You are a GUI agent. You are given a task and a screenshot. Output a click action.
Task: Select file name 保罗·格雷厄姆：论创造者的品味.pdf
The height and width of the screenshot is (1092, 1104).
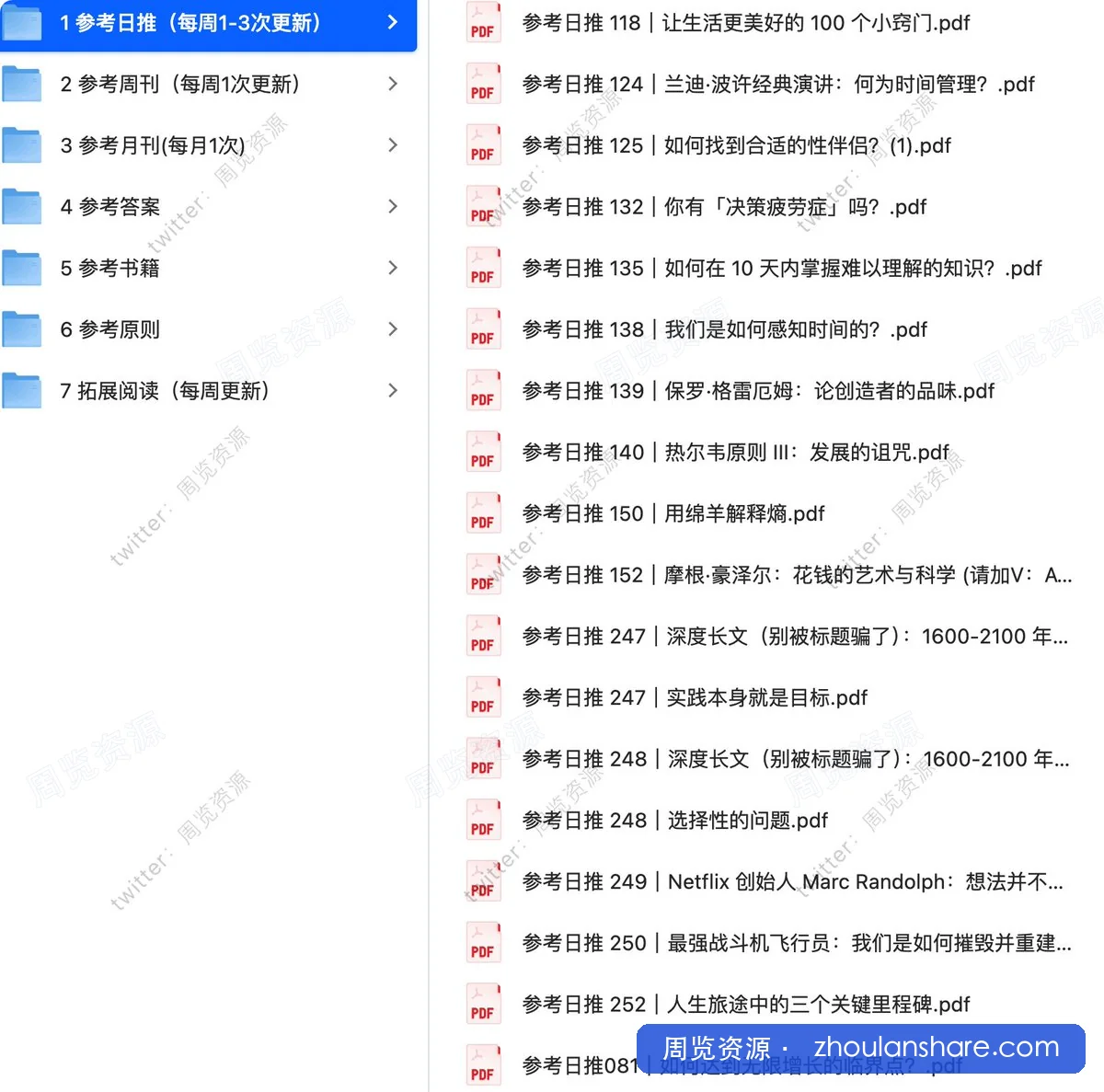tap(830, 391)
